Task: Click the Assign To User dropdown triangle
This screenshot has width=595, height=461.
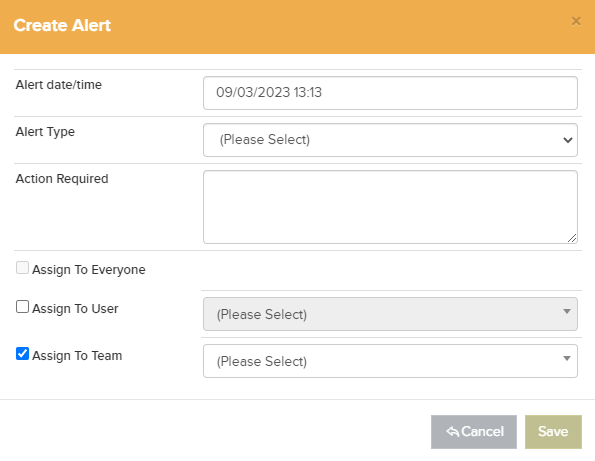Action: pyautogui.click(x=567, y=312)
